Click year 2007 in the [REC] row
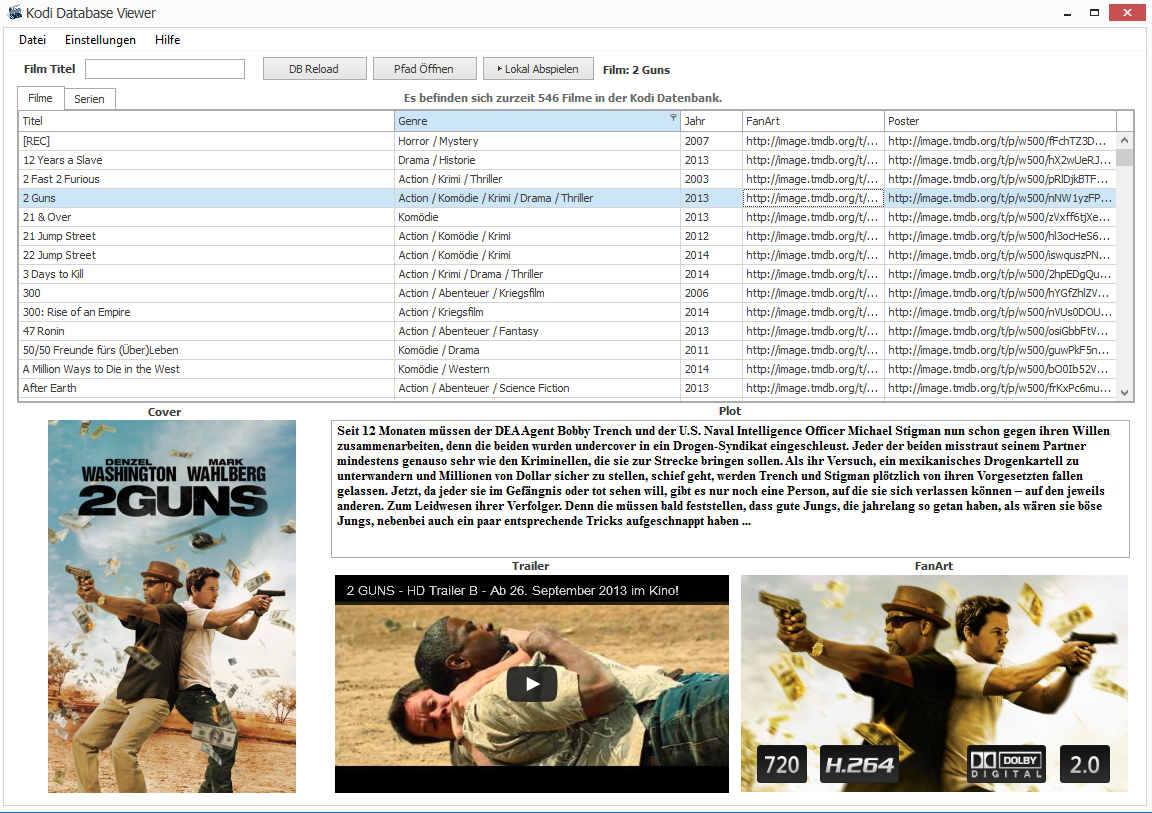1152x813 pixels. tap(711, 141)
